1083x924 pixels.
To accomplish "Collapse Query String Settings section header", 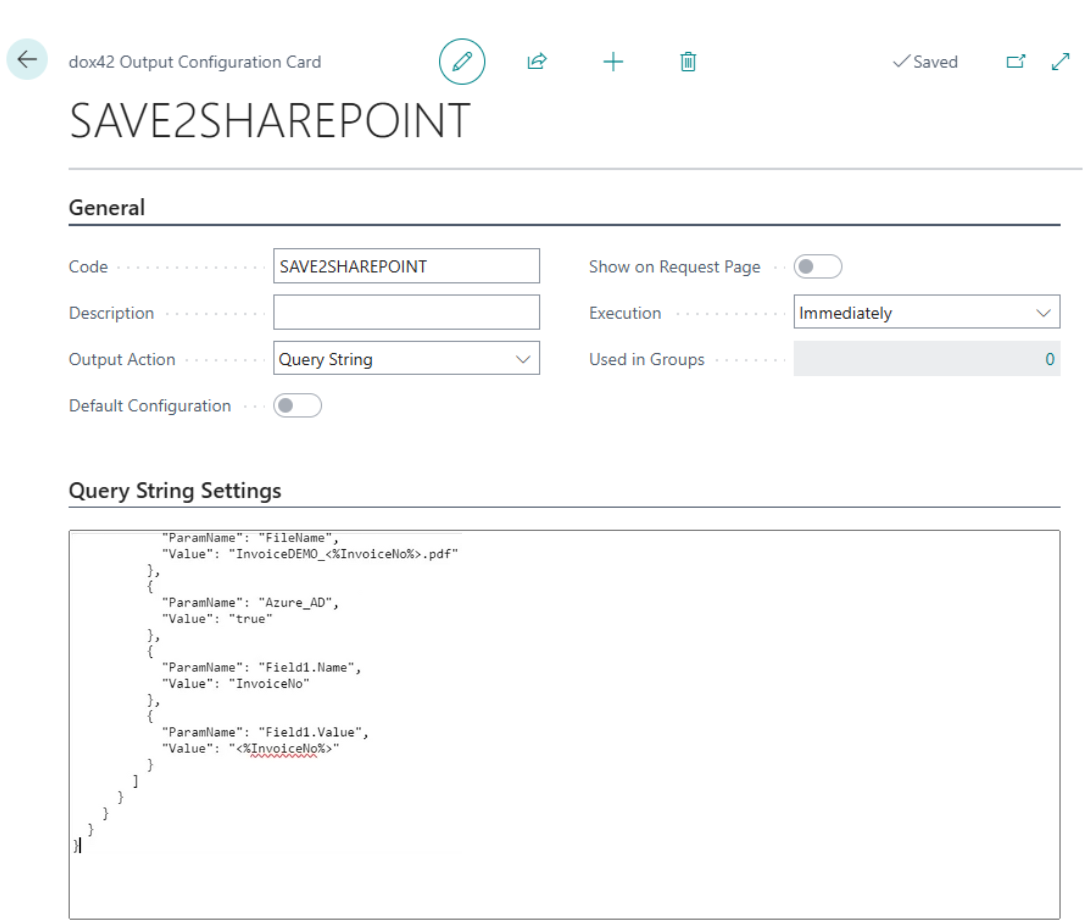I will (175, 490).
